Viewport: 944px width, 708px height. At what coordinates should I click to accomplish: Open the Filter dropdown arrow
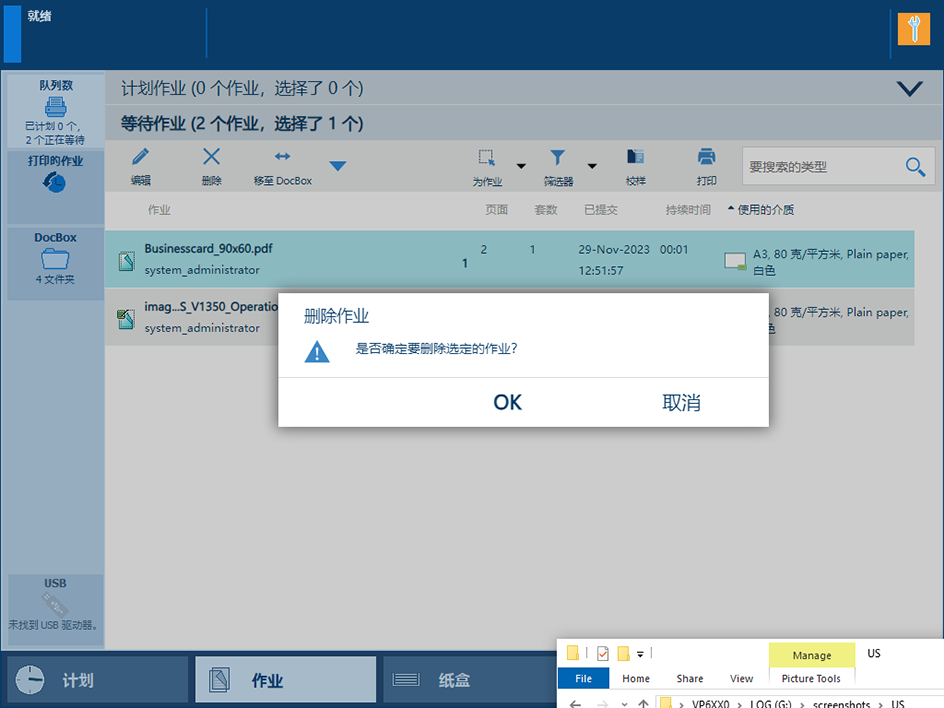[x=592, y=166]
